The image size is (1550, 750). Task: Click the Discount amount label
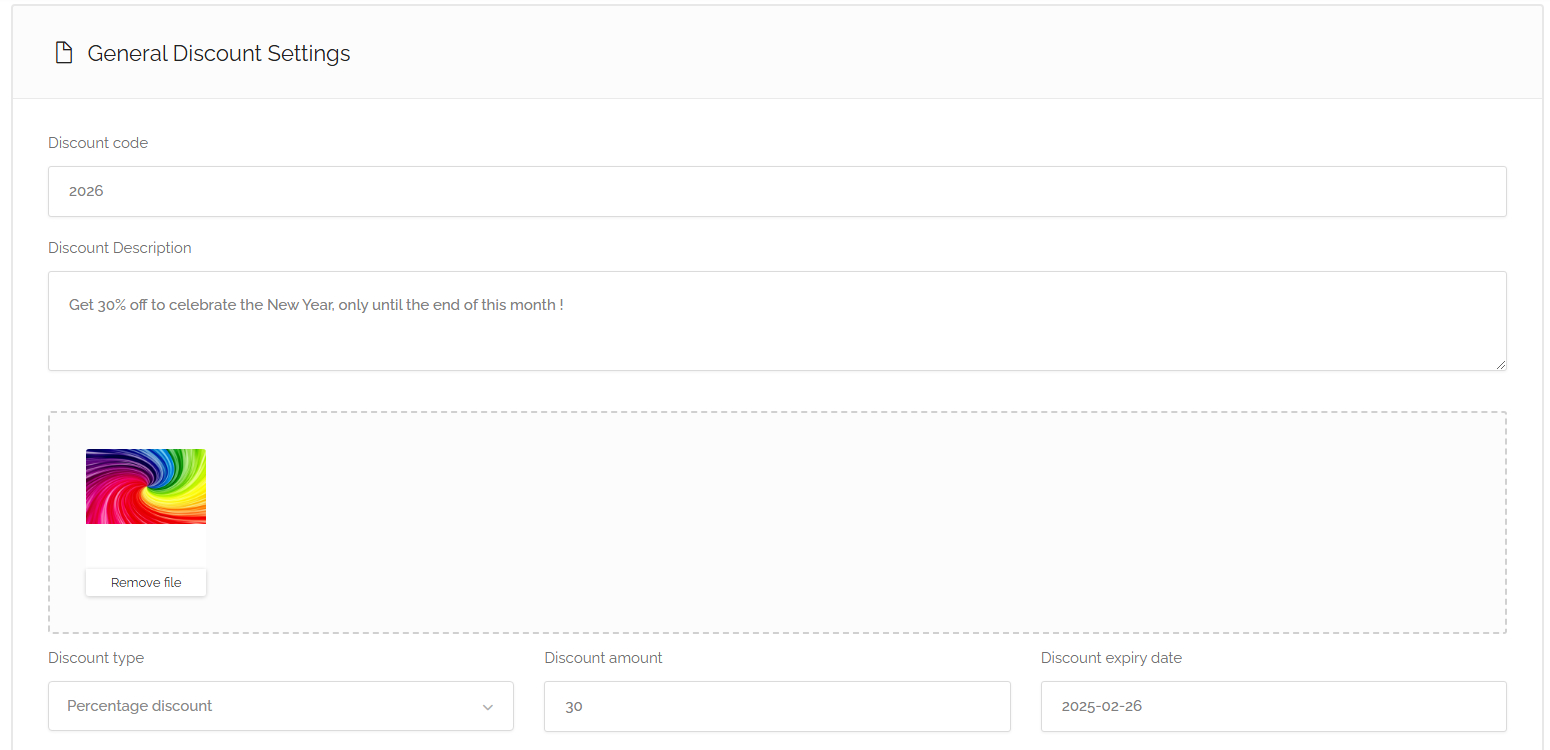603,658
